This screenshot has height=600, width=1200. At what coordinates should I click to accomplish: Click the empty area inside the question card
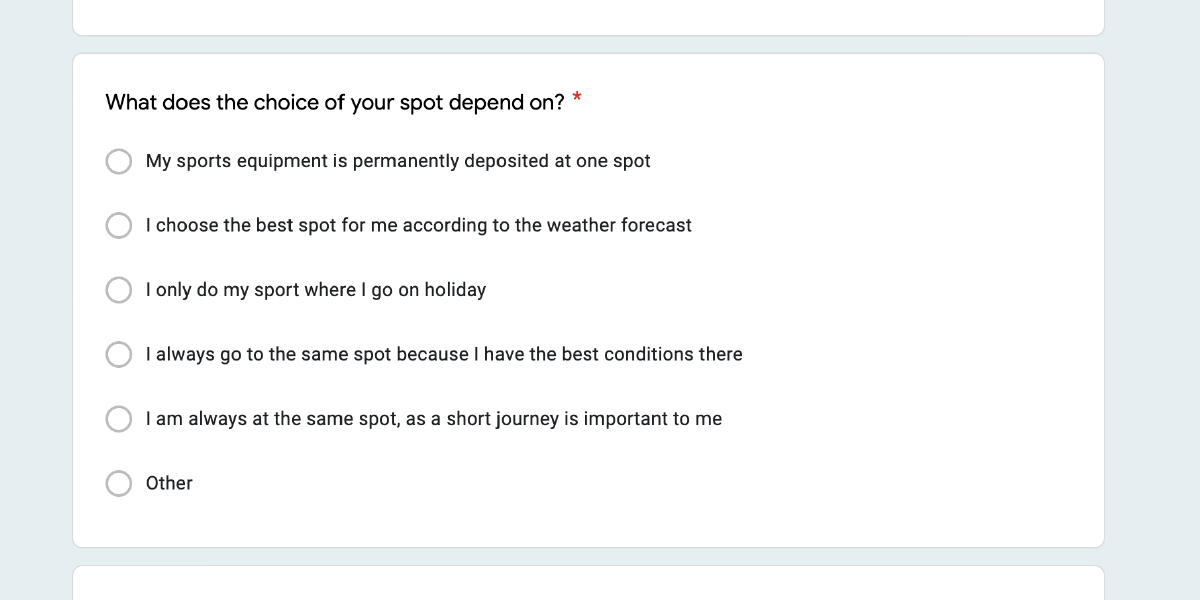coord(900,300)
